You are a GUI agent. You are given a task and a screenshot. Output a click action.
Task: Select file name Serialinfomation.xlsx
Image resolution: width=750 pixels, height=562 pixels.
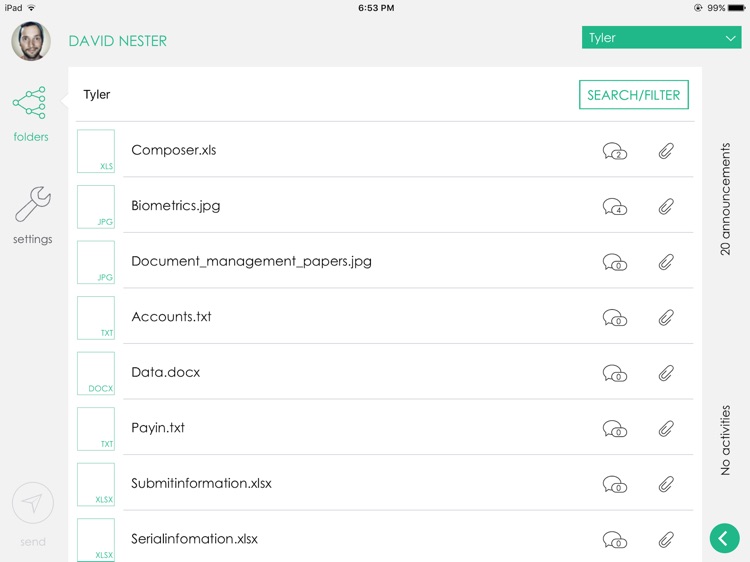point(194,539)
